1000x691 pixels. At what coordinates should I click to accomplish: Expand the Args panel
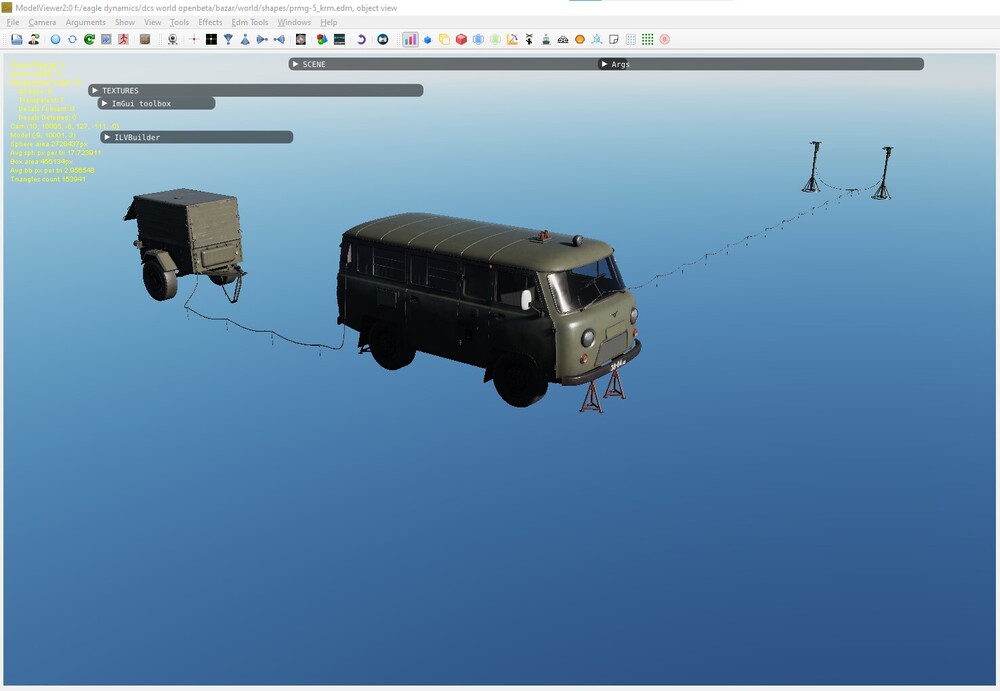604,64
